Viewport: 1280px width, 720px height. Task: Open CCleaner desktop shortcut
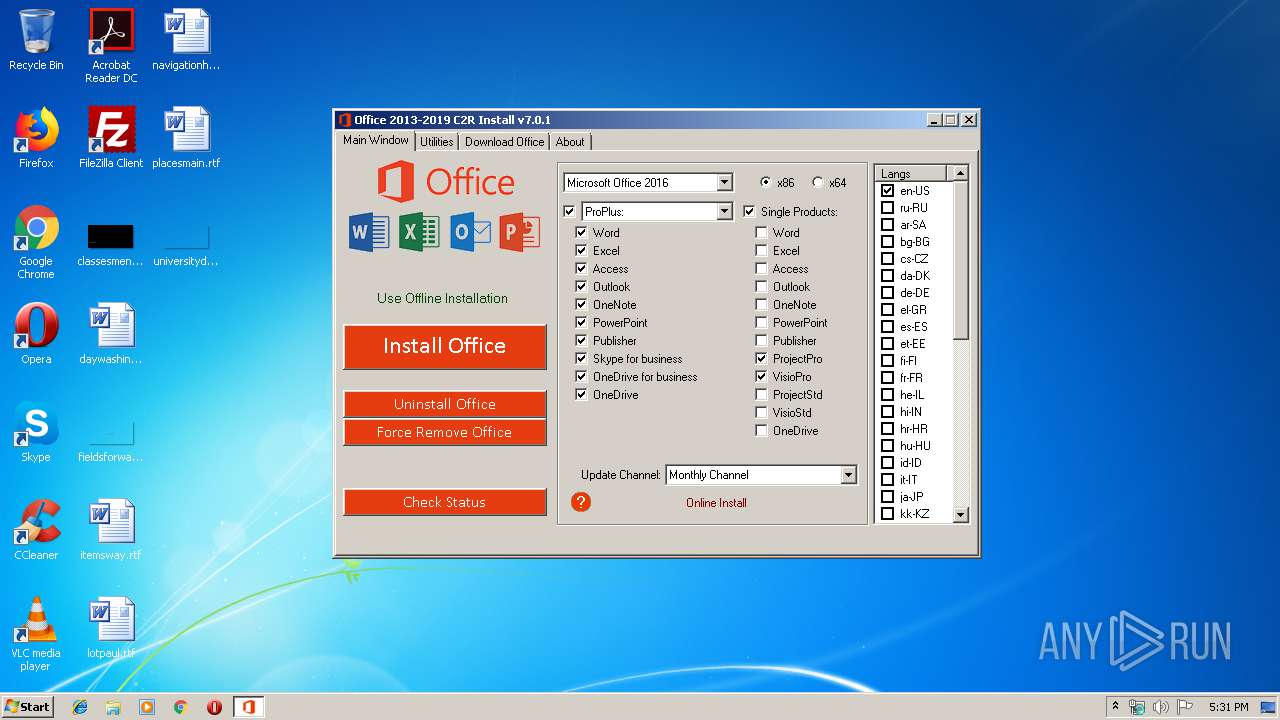point(36,530)
